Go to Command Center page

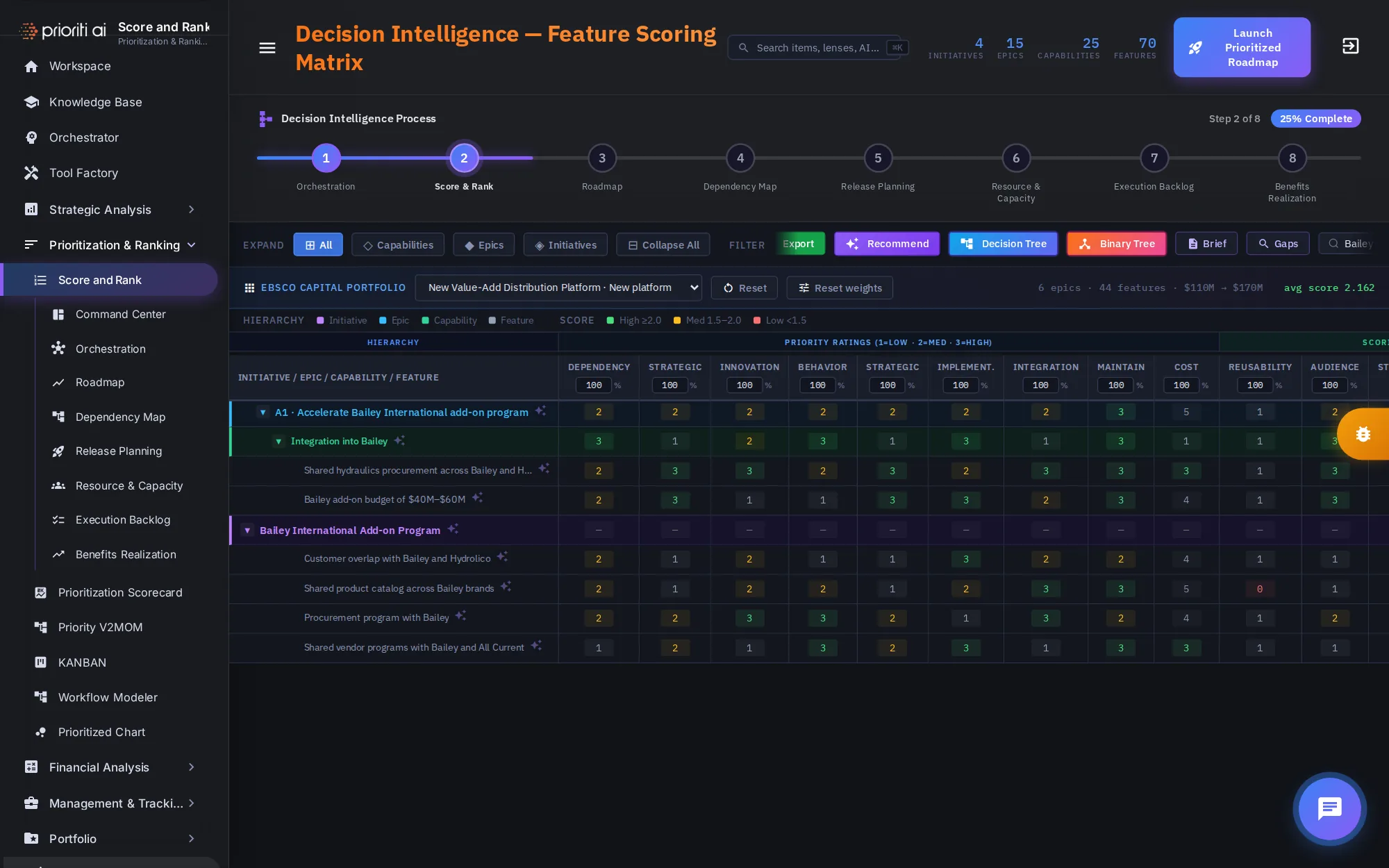tap(120, 315)
